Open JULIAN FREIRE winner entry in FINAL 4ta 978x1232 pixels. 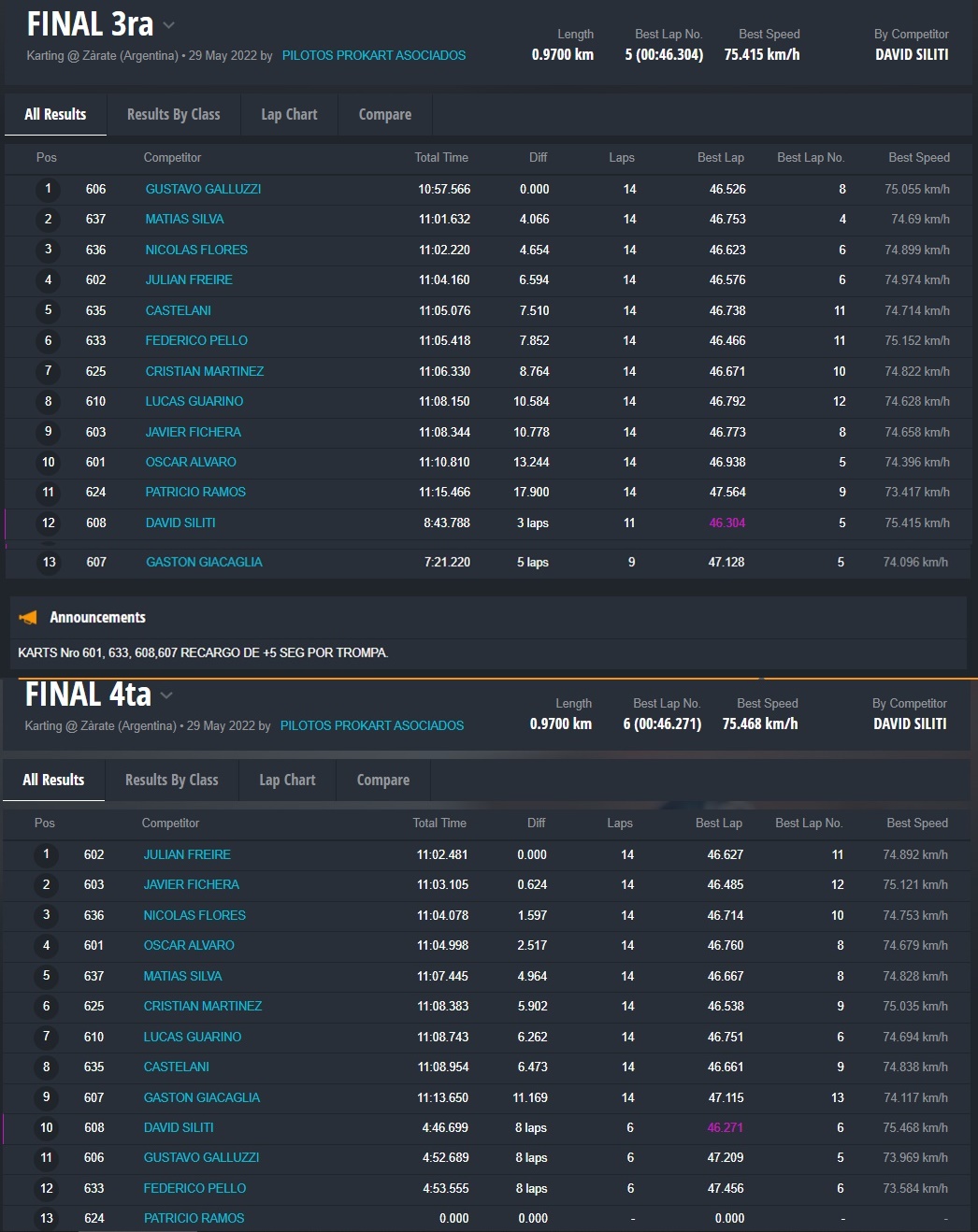pos(187,854)
